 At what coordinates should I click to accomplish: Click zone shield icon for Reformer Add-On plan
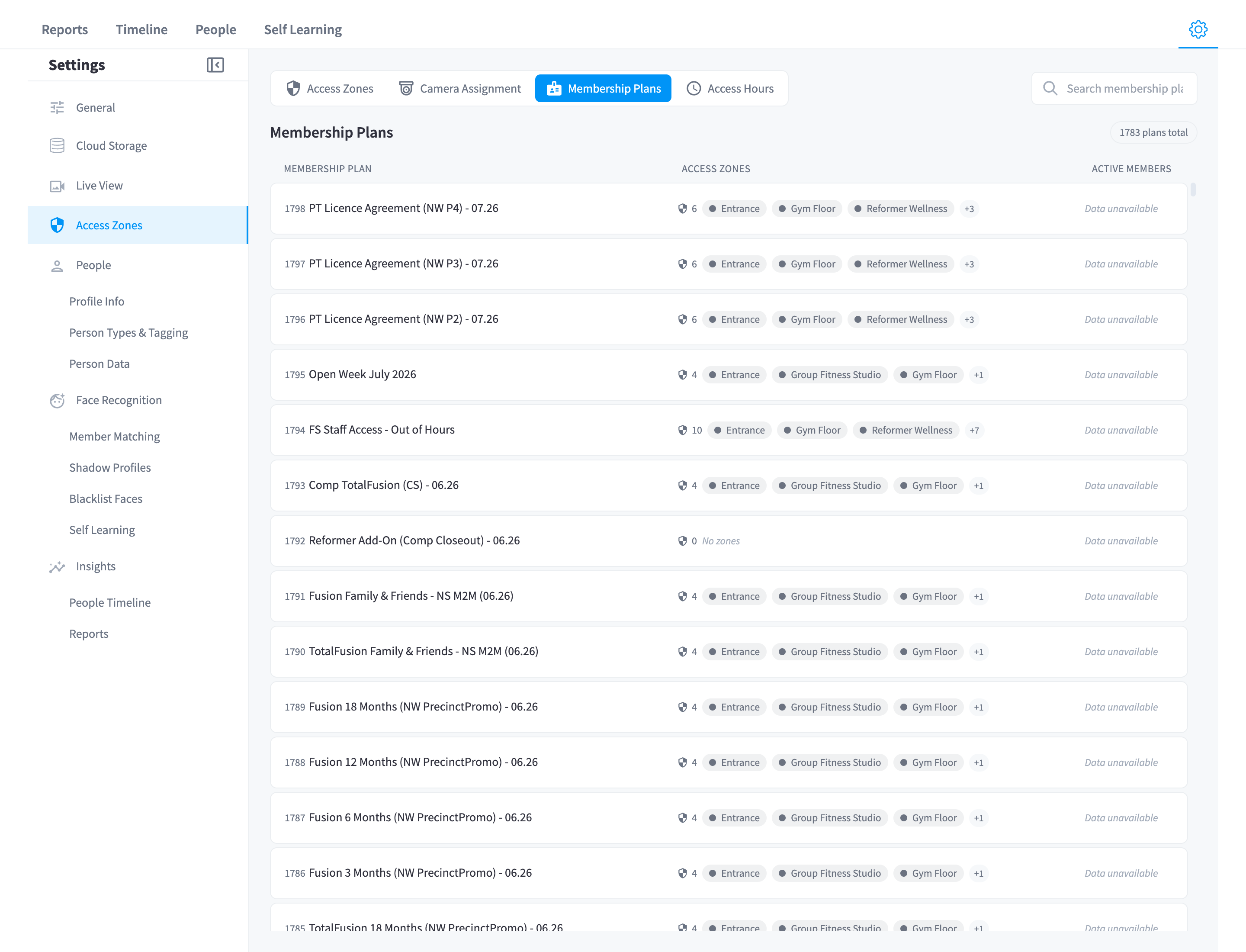click(682, 540)
